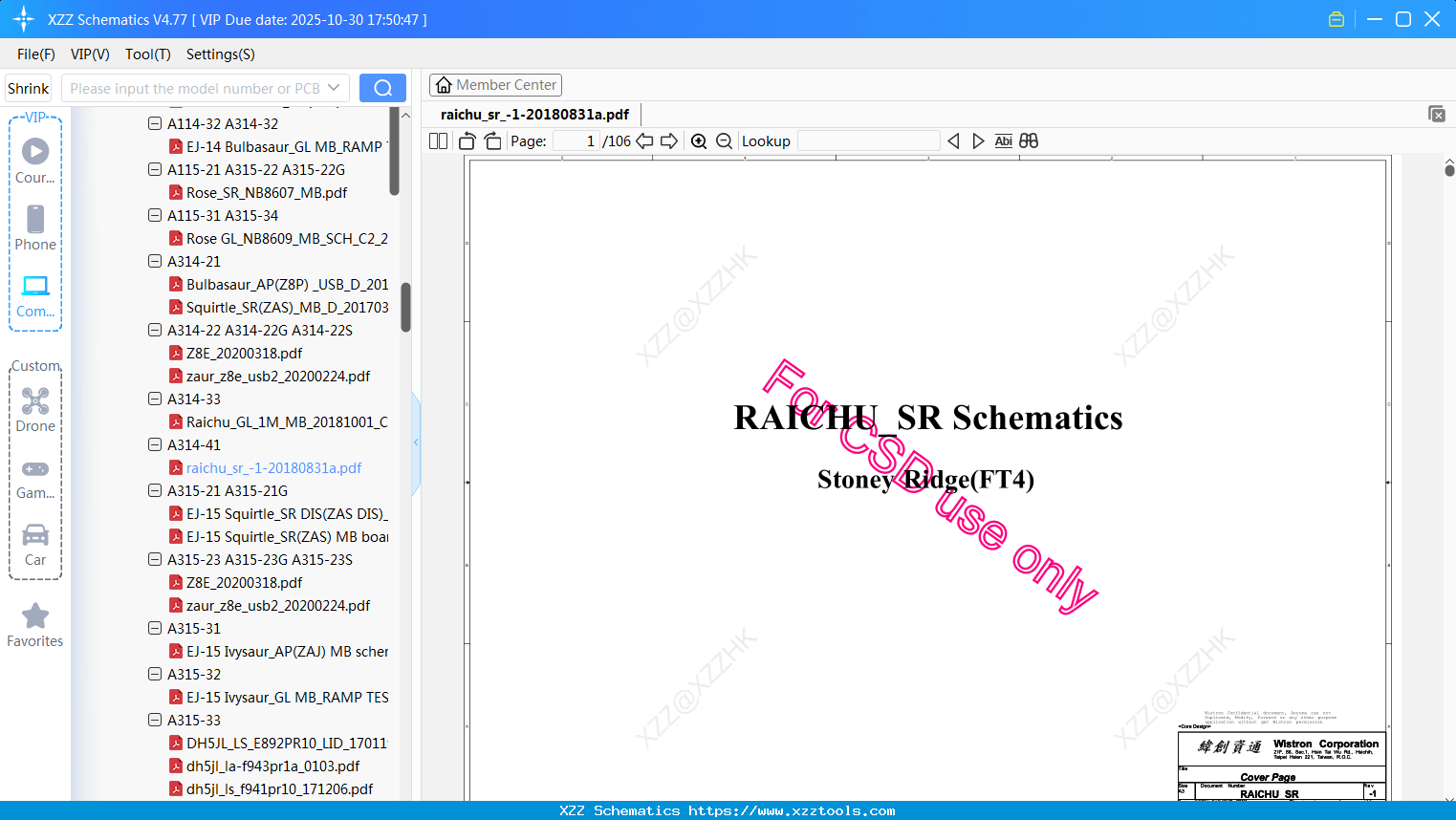Select the A315-23 A315-23G A315-23S group label
The height and width of the screenshot is (820, 1456).
pos(260,559)
